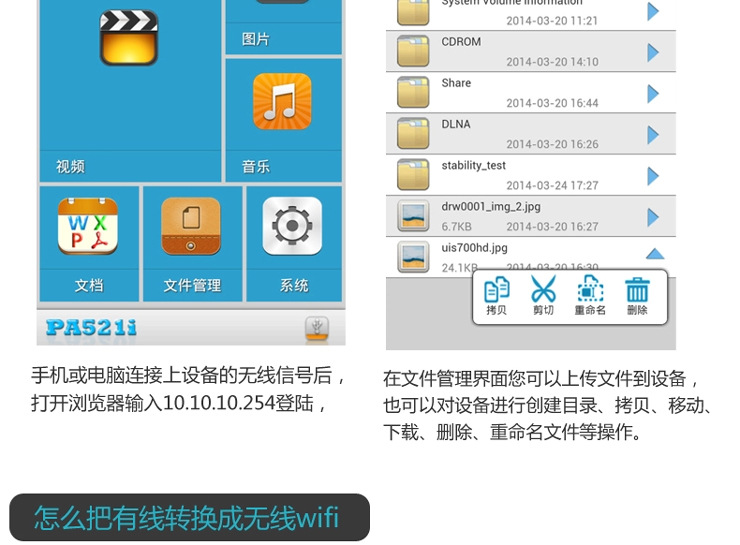Open the stability_test folder entry
Image resolution: width=740 pixels, height=545 pixels.
[x=530, y=175]
